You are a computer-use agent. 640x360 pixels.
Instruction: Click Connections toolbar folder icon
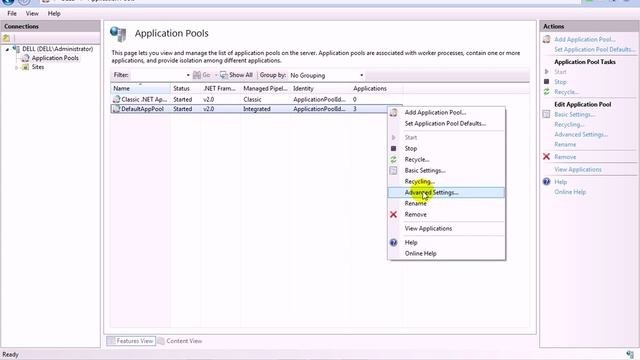(x=7, y=38)
